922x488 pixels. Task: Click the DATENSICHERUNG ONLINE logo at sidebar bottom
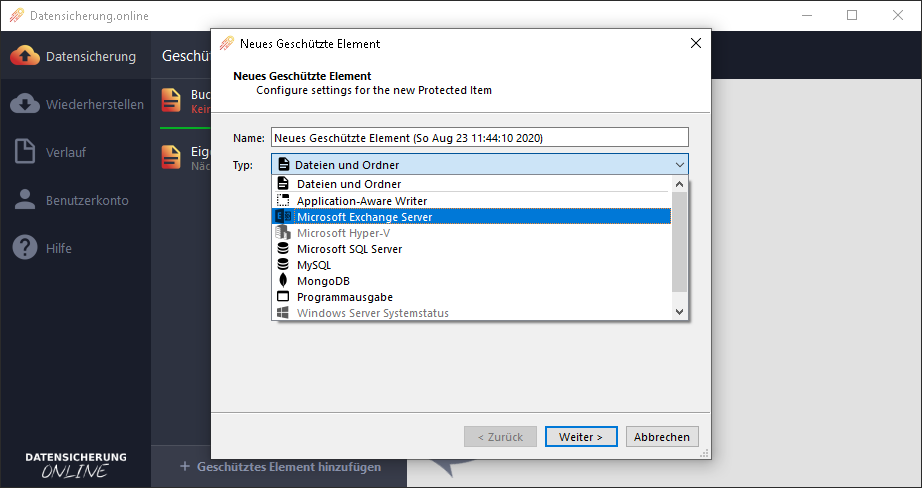[x=75, y=464]
